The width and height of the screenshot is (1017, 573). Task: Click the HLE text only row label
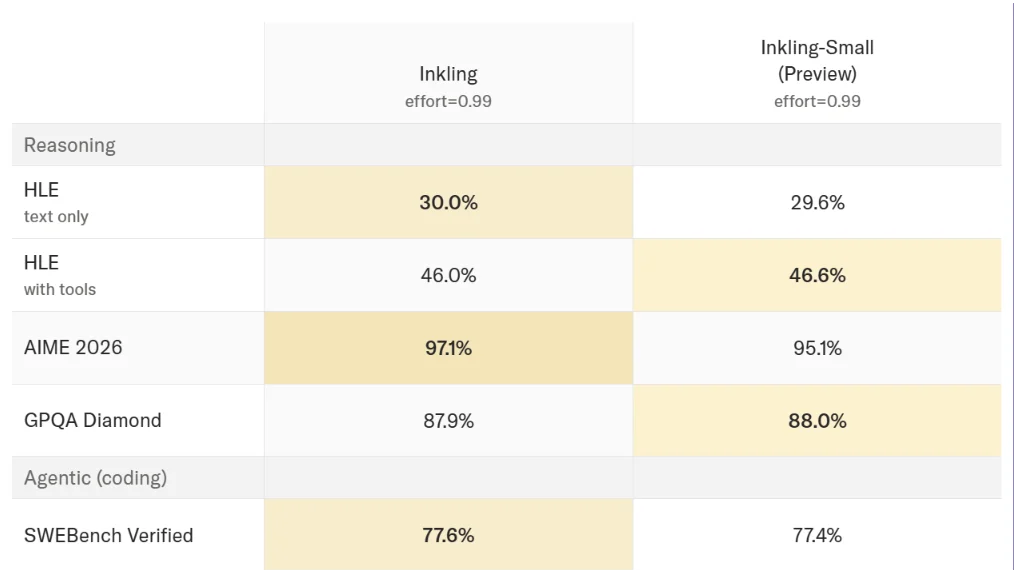coord(56,202)
